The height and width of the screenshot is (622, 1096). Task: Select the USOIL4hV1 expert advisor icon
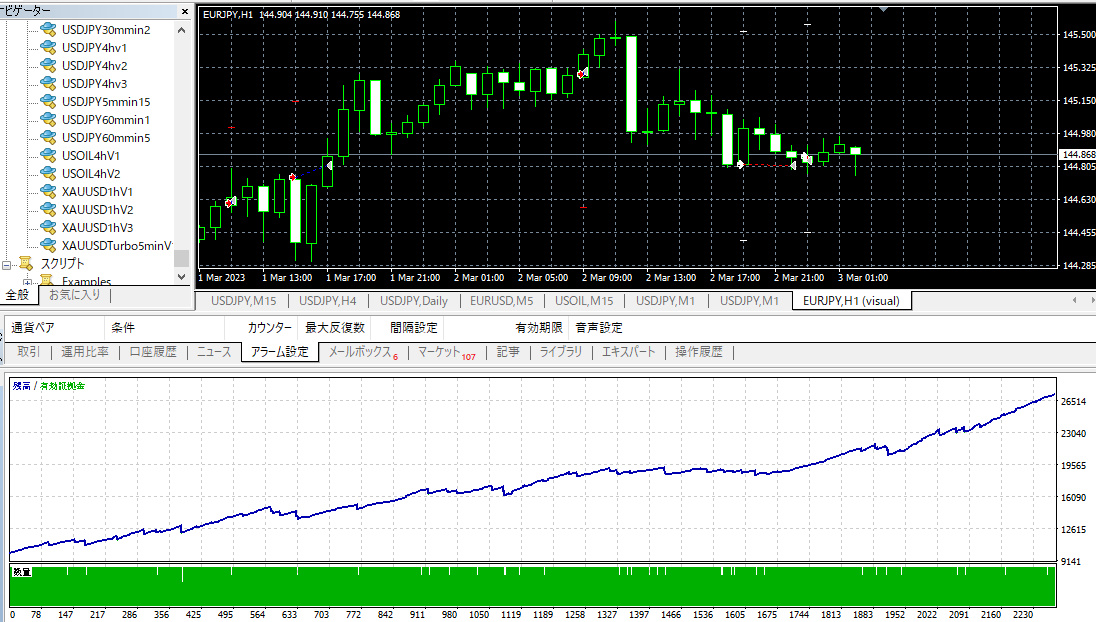[x=48, y=155]
